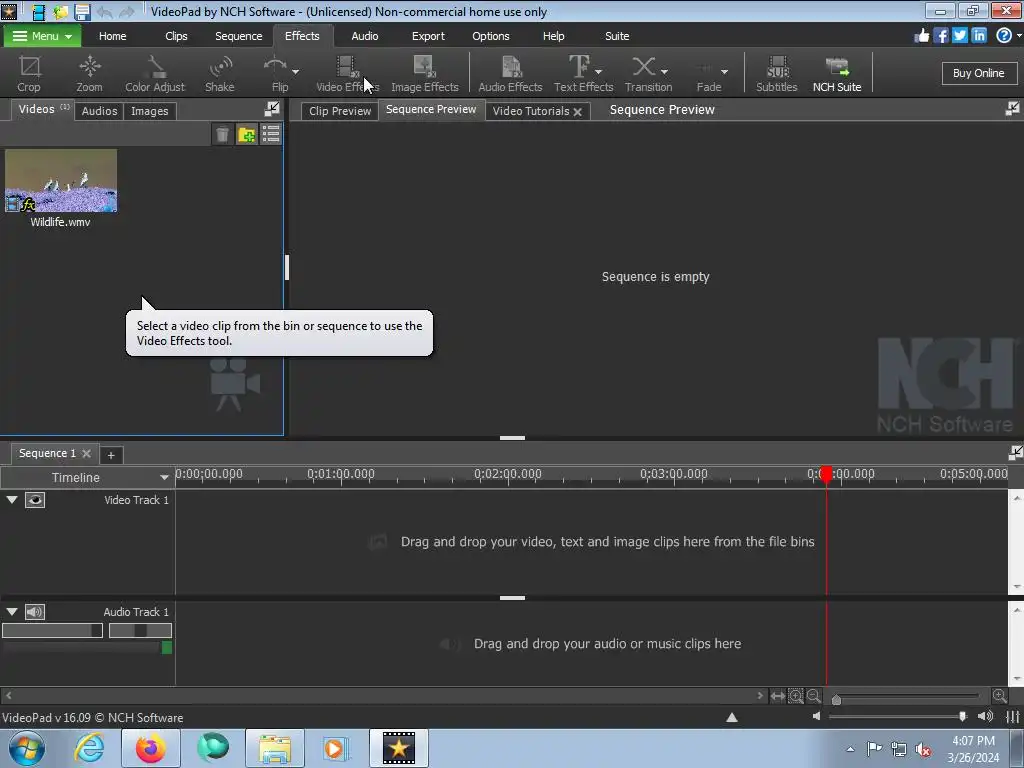Click the red timeline playhead marker
1024x768 pixels.
[826, 475]
